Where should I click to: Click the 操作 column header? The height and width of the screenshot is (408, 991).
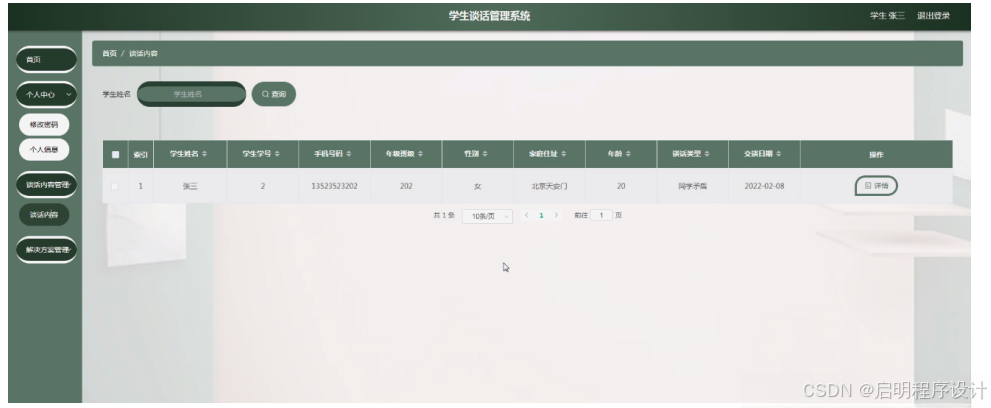click(876, 154)
